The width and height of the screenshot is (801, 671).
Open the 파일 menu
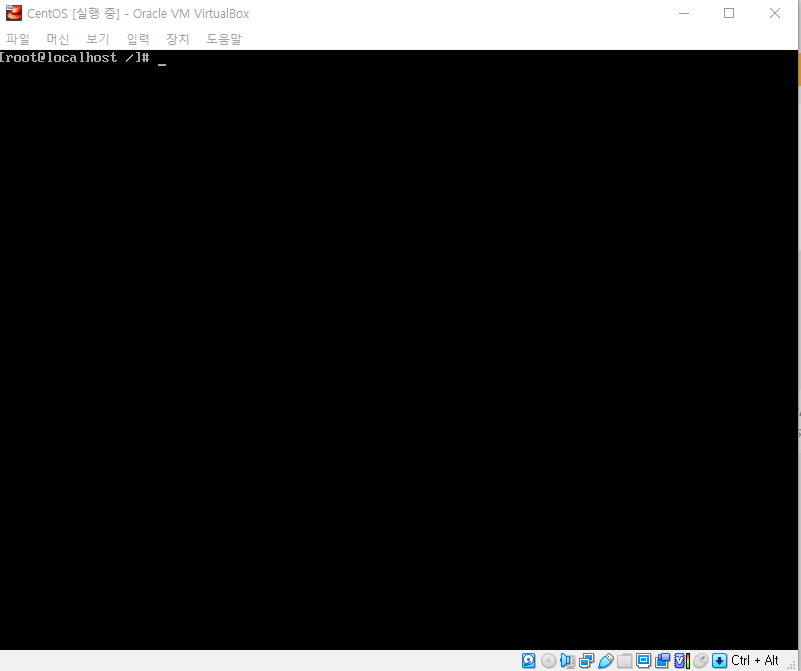pyautogui.click(x=18, y=39)
